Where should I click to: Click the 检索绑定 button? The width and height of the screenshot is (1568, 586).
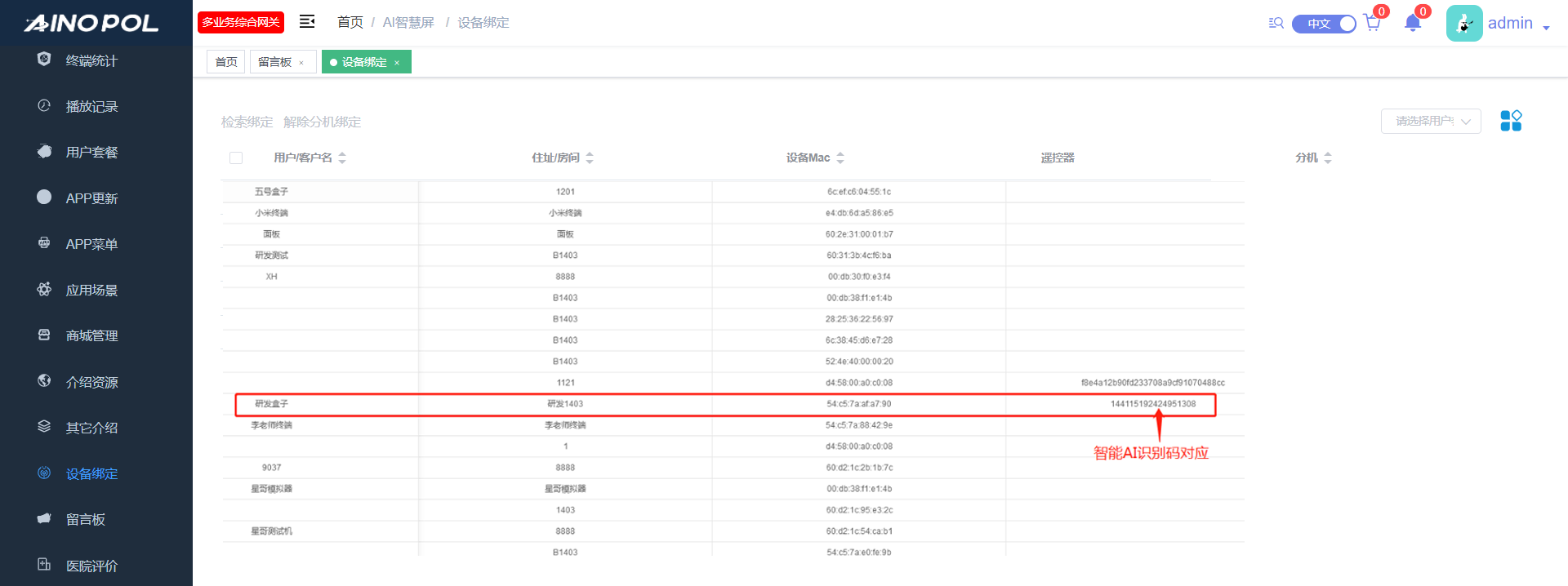tap(247, 122)
